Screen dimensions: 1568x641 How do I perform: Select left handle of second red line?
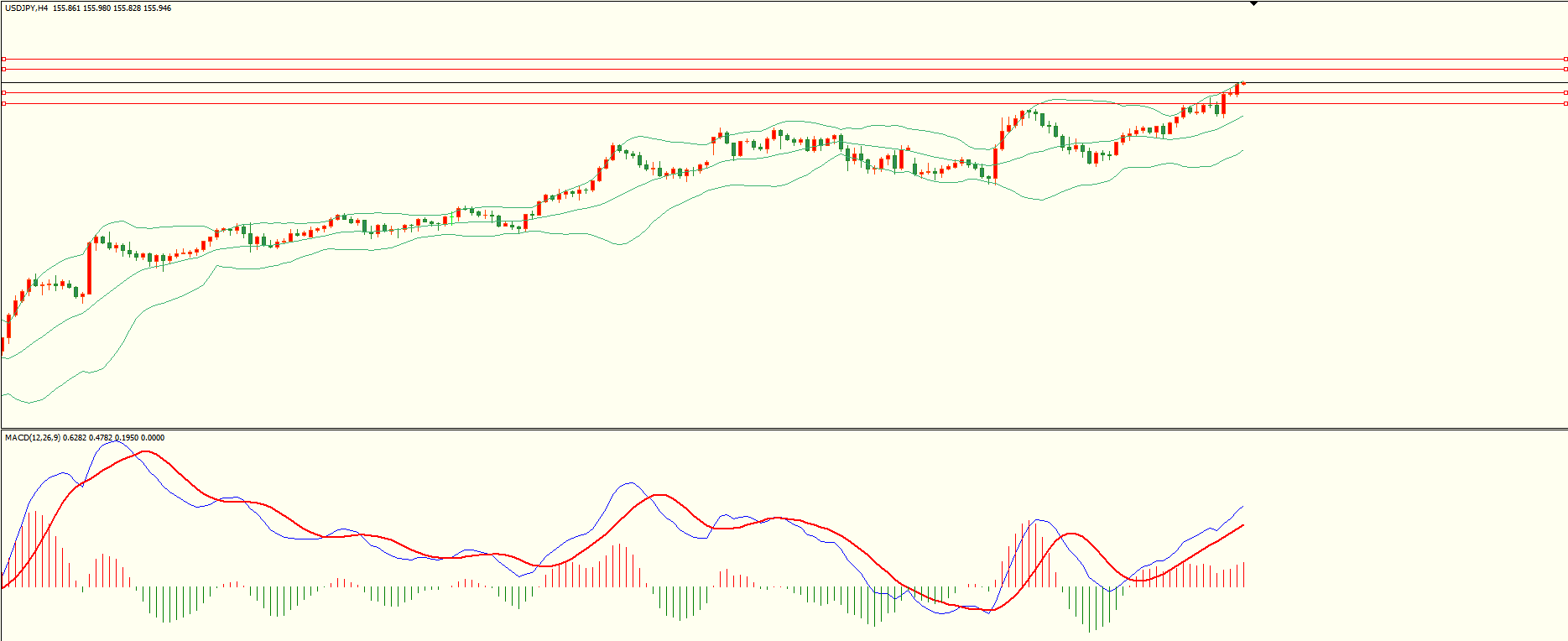tap(4, 70)
